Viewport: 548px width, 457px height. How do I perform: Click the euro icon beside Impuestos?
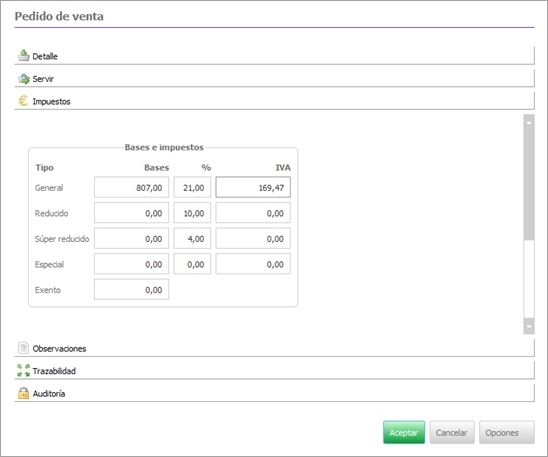point(23,101)
